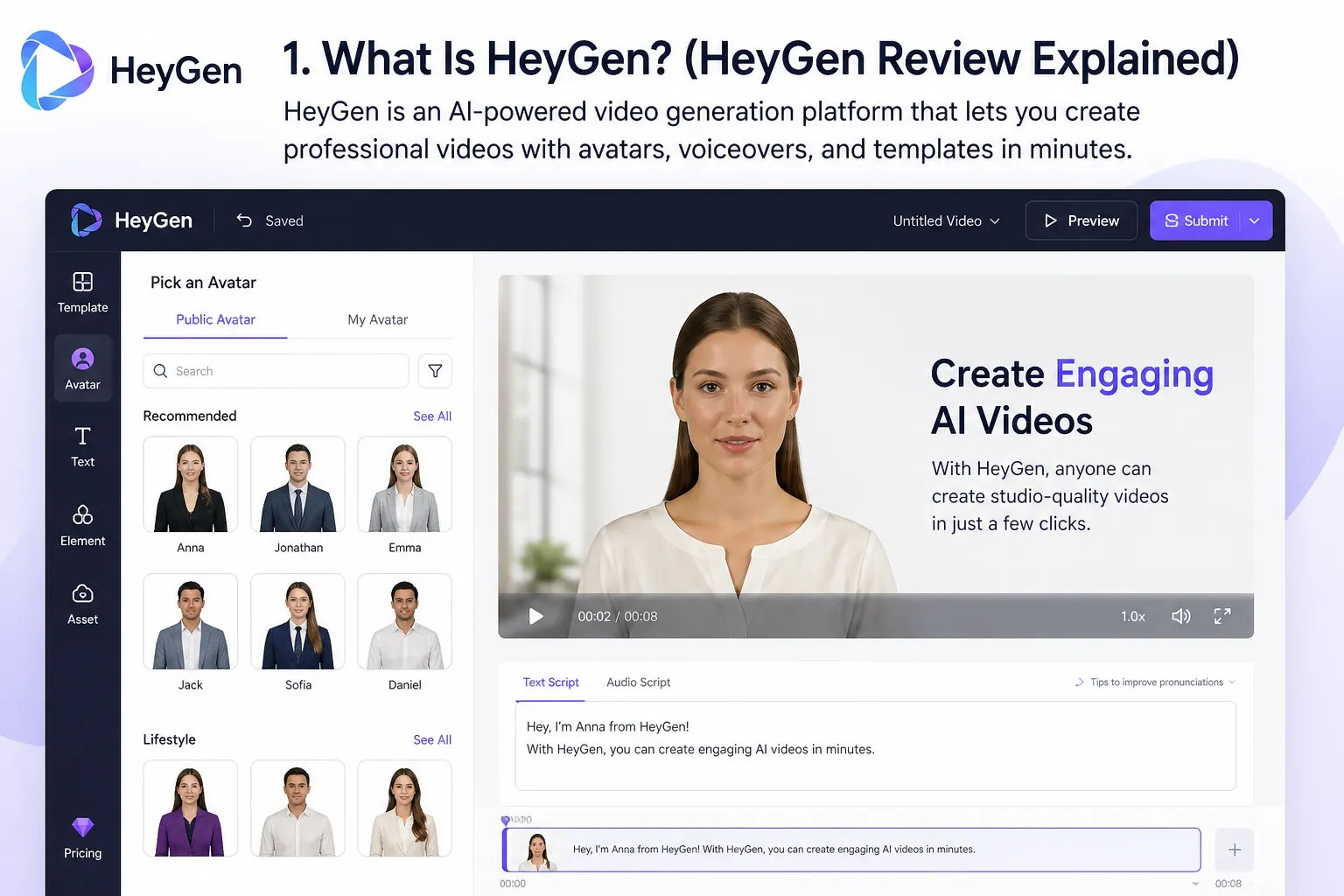This screenshot has height=896, width=1344.
Task: Add a new scene with the plus button
Action: pyautogui.click(x=1235, y=850)
